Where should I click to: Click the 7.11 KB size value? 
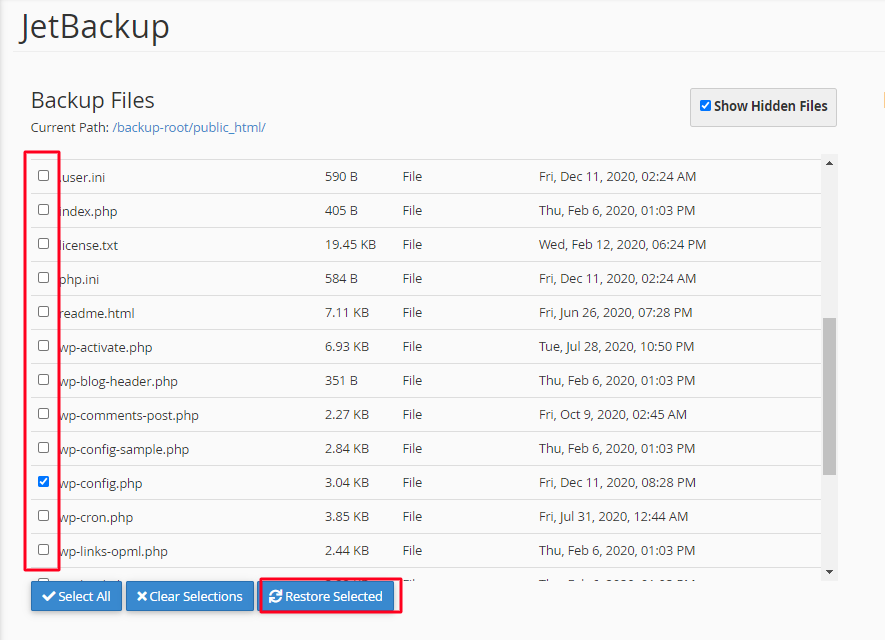[347, 313]
